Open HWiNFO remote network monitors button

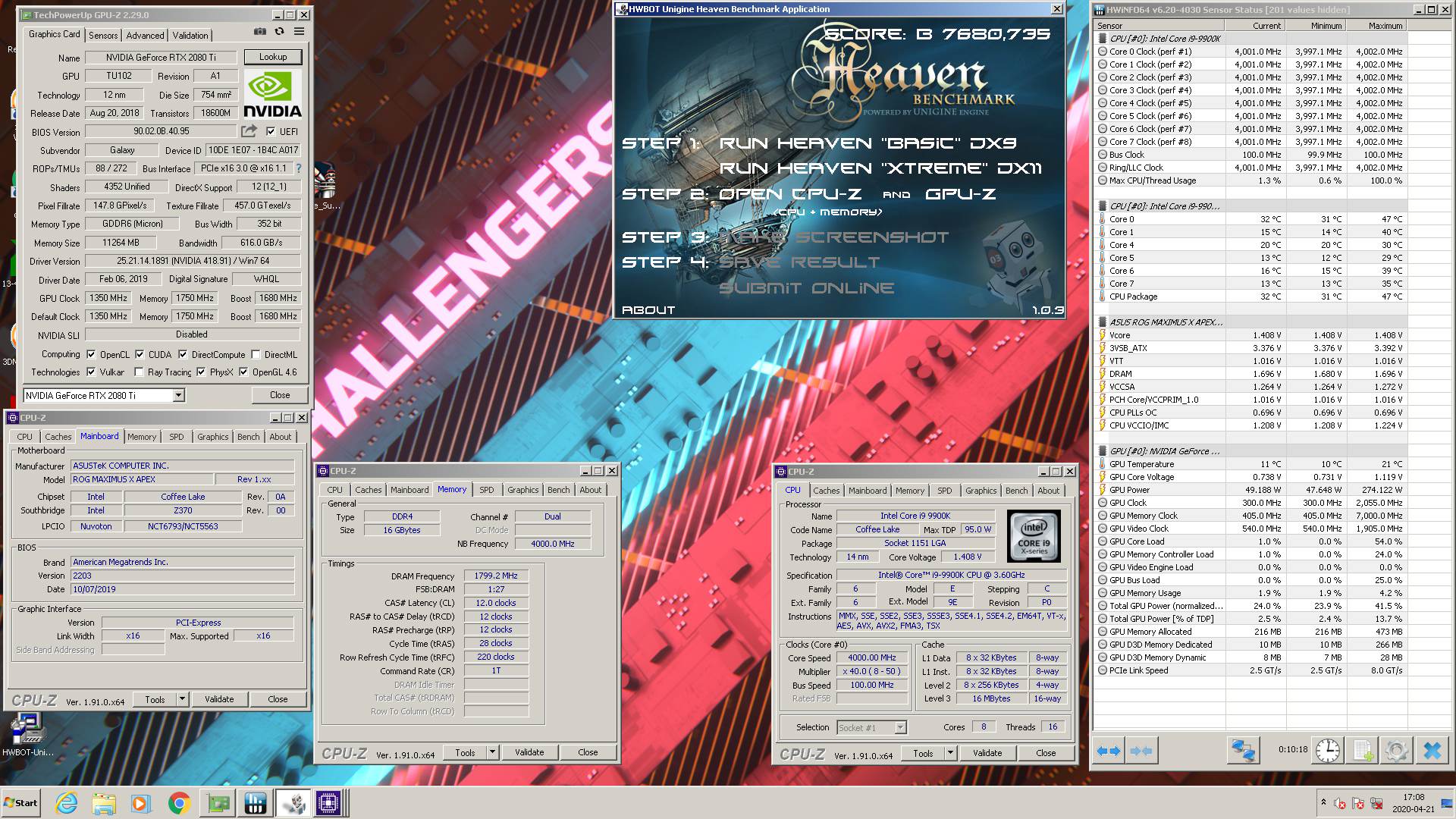point(1243,751)
